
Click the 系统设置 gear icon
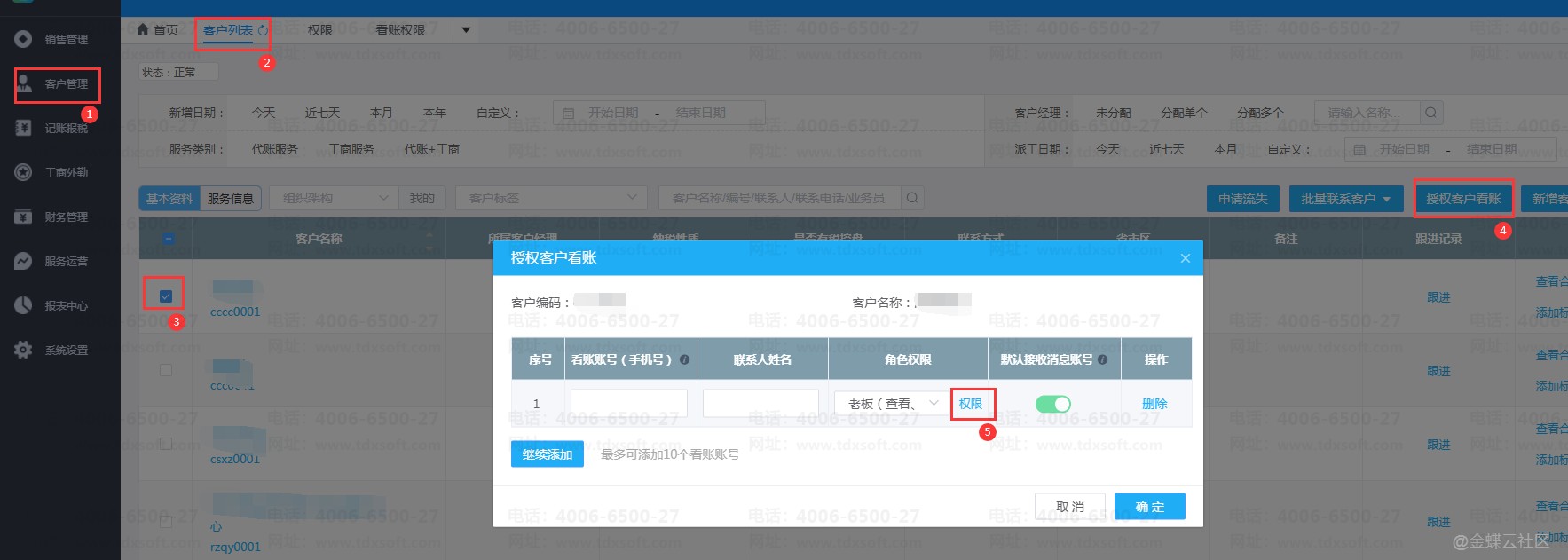[24, 350]
